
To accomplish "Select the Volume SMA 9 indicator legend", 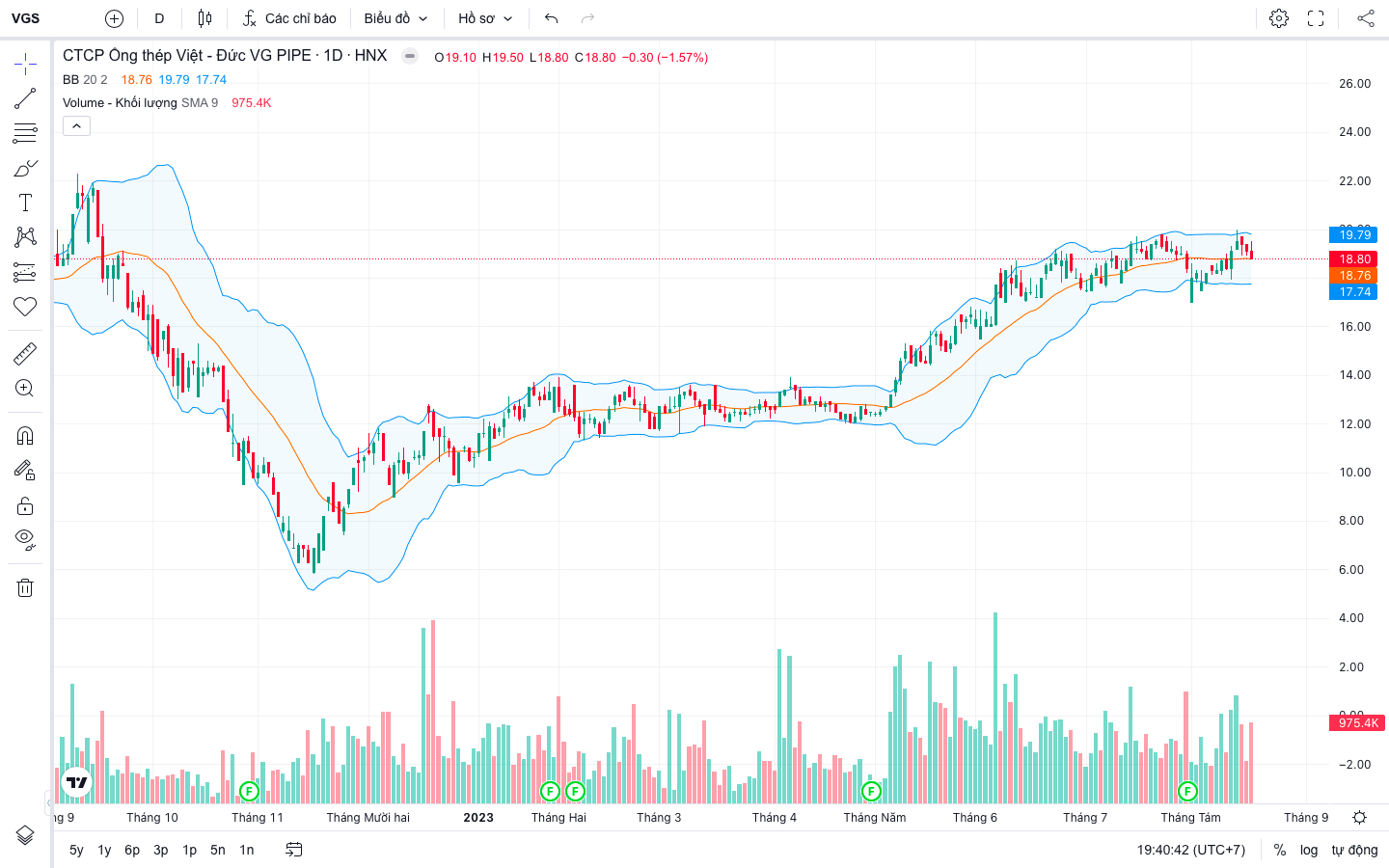I will point(141,103).
